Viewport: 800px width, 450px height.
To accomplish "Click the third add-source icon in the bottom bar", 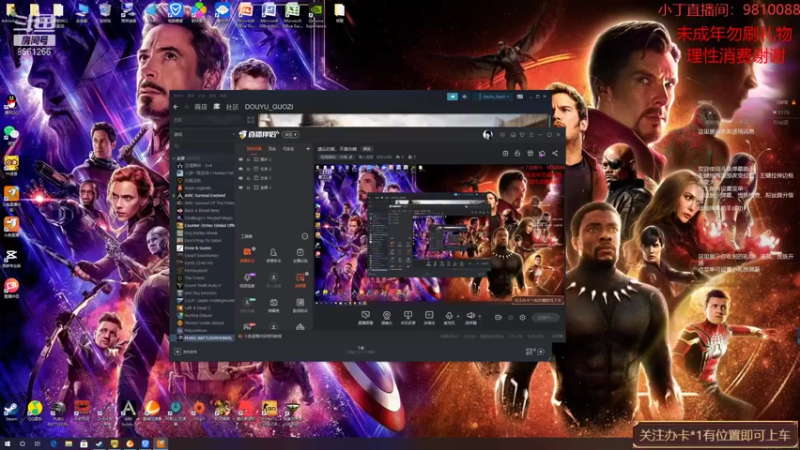I will (408, 317).
